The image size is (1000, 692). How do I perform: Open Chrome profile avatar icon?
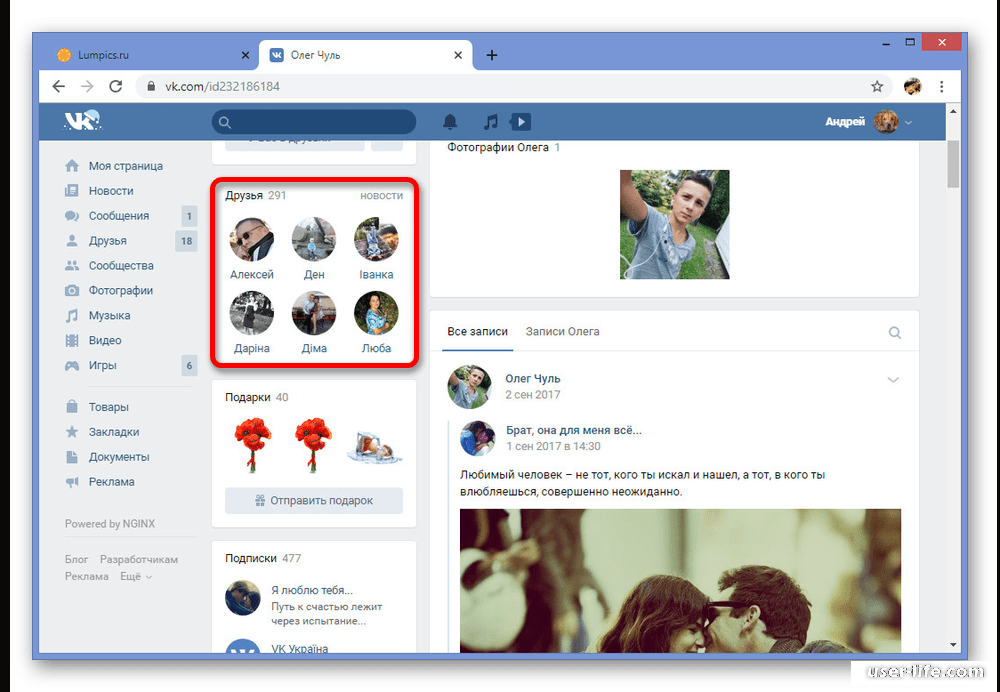tap(913, 86)
